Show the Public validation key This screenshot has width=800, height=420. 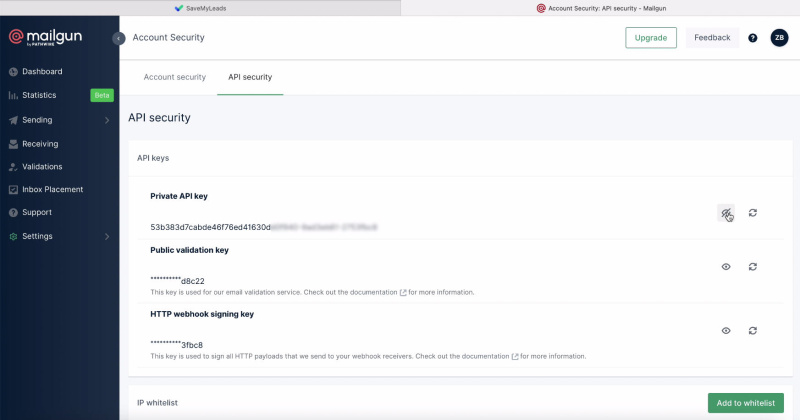click(x=726, y=267)
